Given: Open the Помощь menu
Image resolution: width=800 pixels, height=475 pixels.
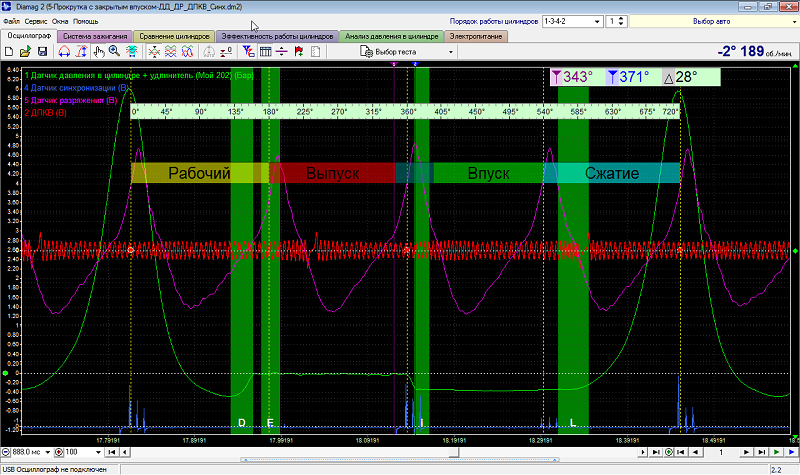Looking at the screenshot, I should pyautogui.click(x=85, y=21).
